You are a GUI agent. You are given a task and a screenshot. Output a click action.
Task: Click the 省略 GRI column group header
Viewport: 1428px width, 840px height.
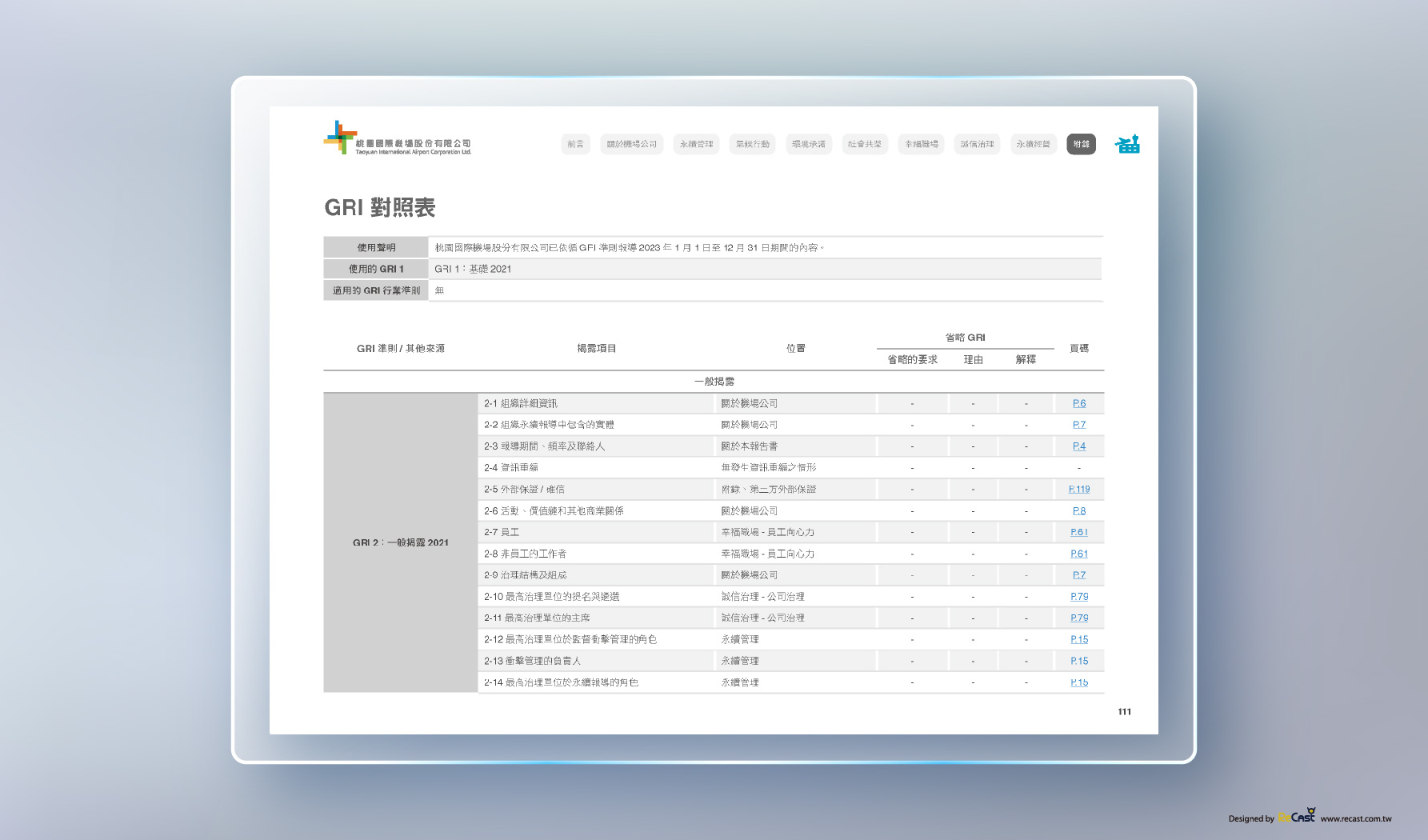(x=965, y=338)
